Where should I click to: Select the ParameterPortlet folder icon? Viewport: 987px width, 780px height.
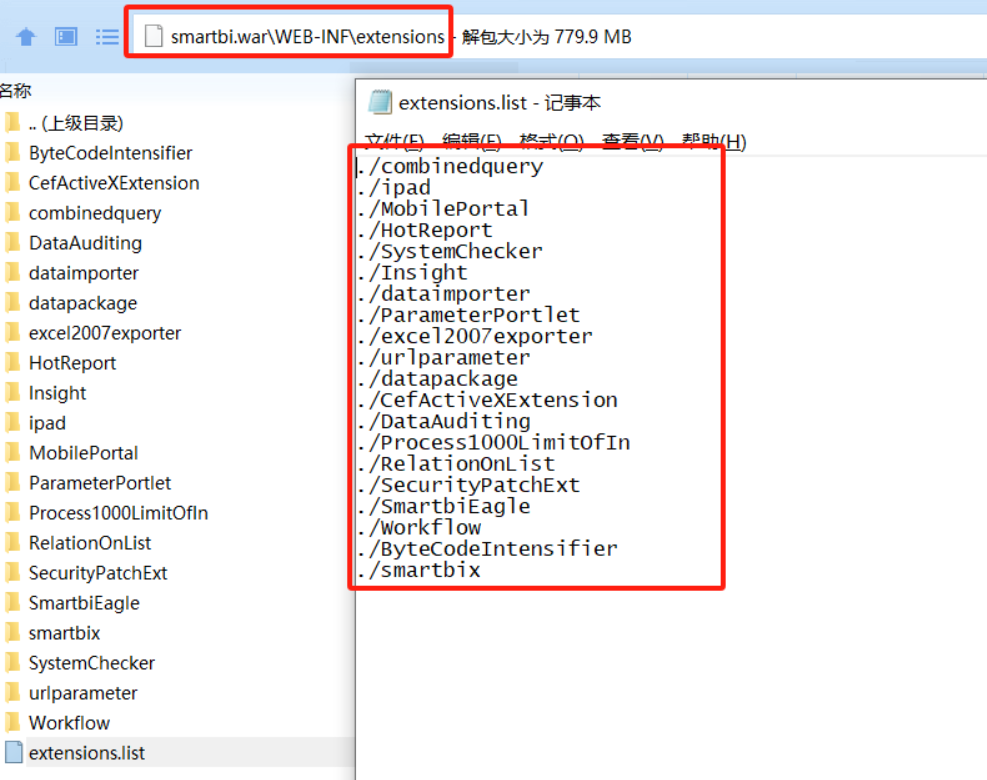coord(11,482)
